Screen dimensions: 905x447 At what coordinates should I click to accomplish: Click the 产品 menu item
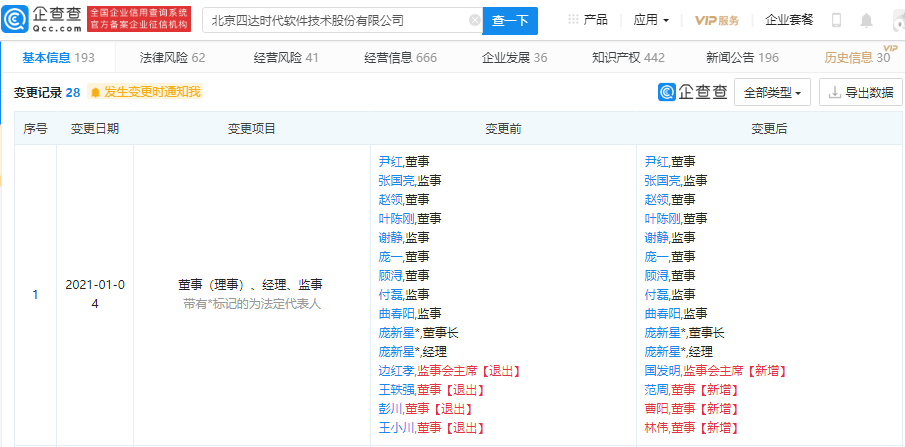(x=595, y=20)
